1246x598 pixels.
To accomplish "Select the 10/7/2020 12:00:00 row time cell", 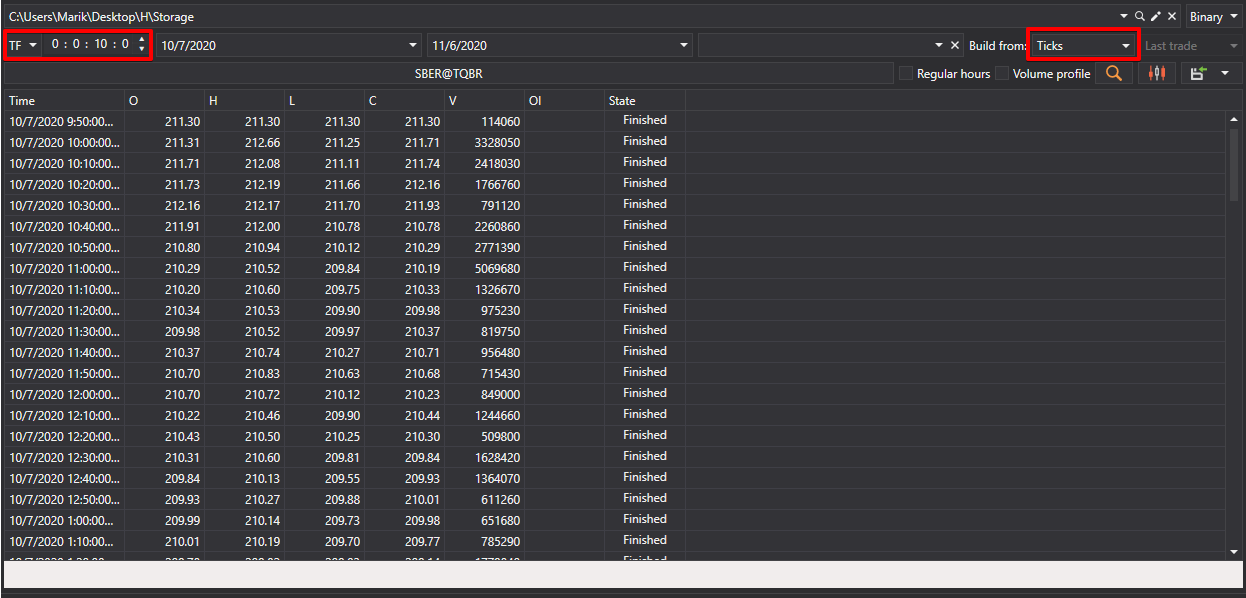I will coord(64,394).
